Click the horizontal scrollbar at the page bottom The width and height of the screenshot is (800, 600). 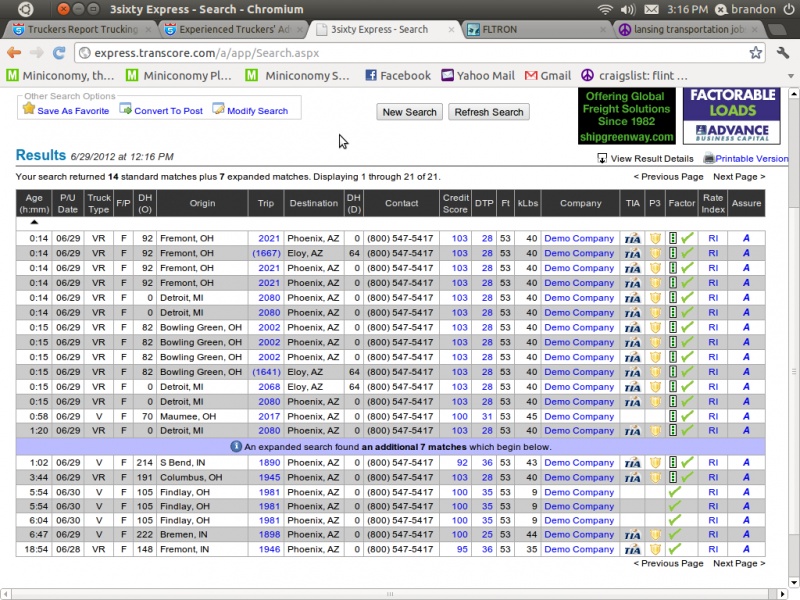[x=390, y=594]
